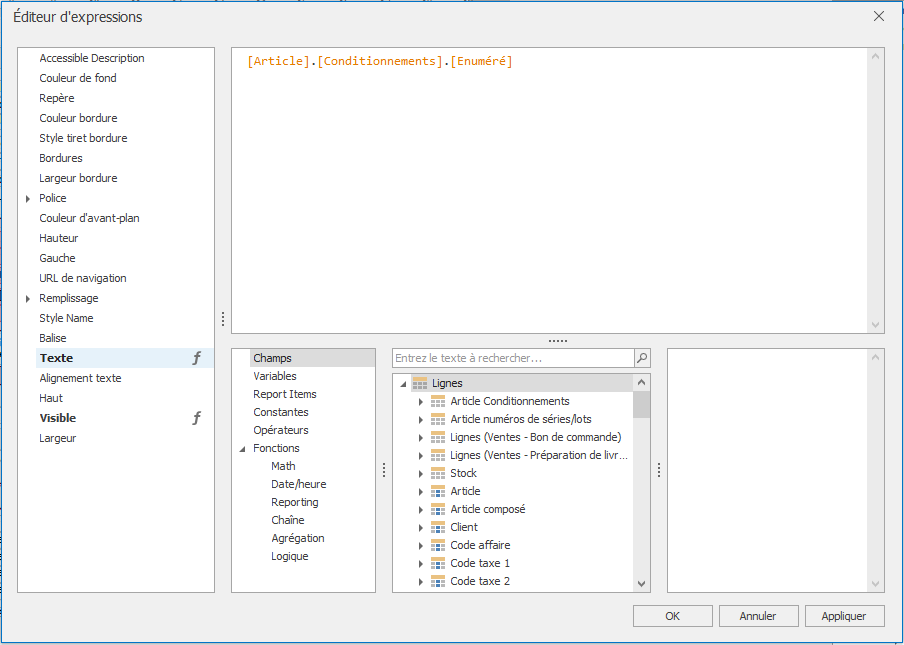The image size is (904, 645).
Task: Collapse the Lignes tree node
Action: [x=403, y=384]
